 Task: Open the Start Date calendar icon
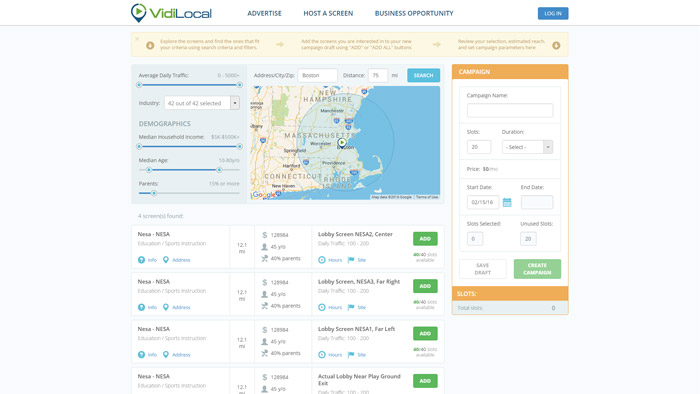click(x=507, y=202)
